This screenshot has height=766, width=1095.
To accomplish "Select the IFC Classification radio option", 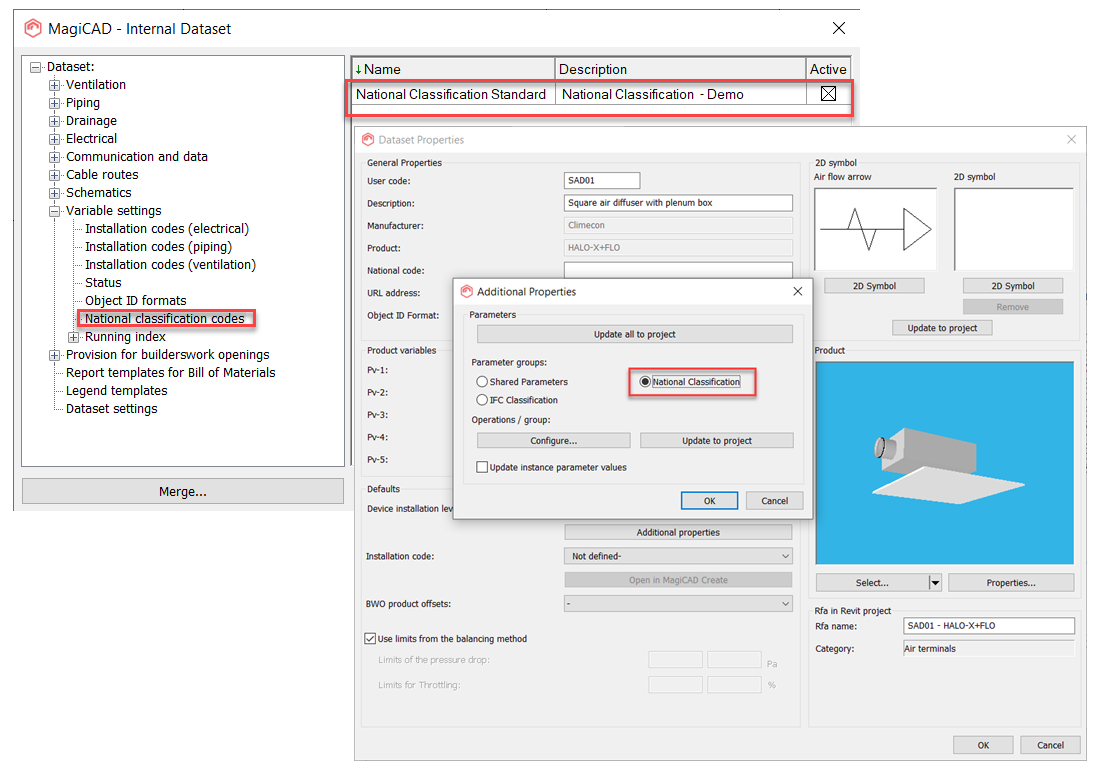I will pos(483,400).
